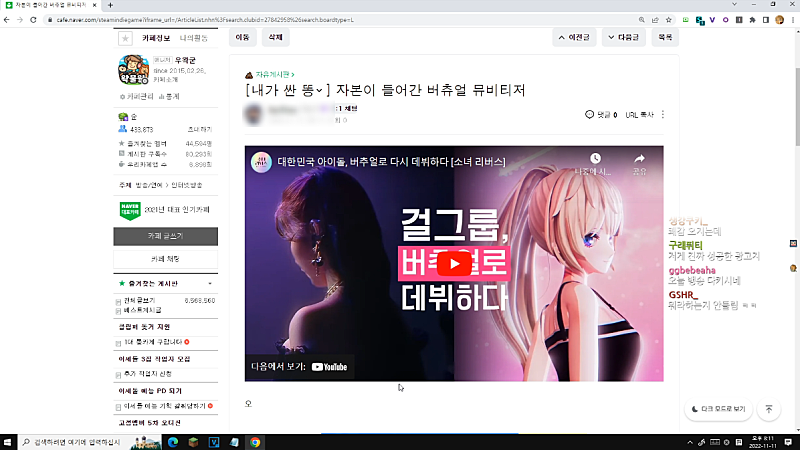Open the browser side panel icon

tap(766, 20)
